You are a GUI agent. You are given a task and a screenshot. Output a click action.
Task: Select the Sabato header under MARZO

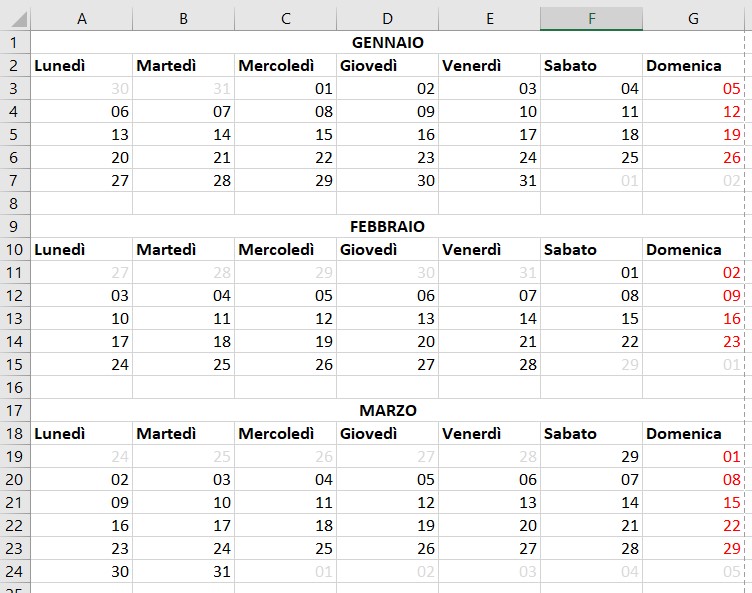coord(570,433)
